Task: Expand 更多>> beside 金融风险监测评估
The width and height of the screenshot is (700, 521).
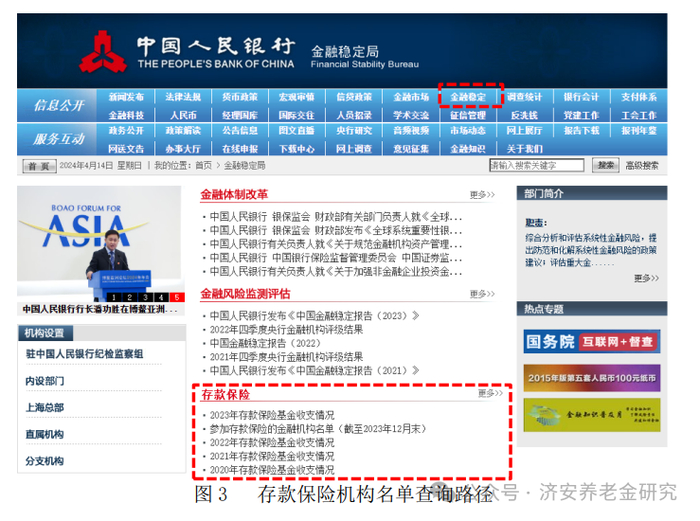Action: tap(482, 294)
